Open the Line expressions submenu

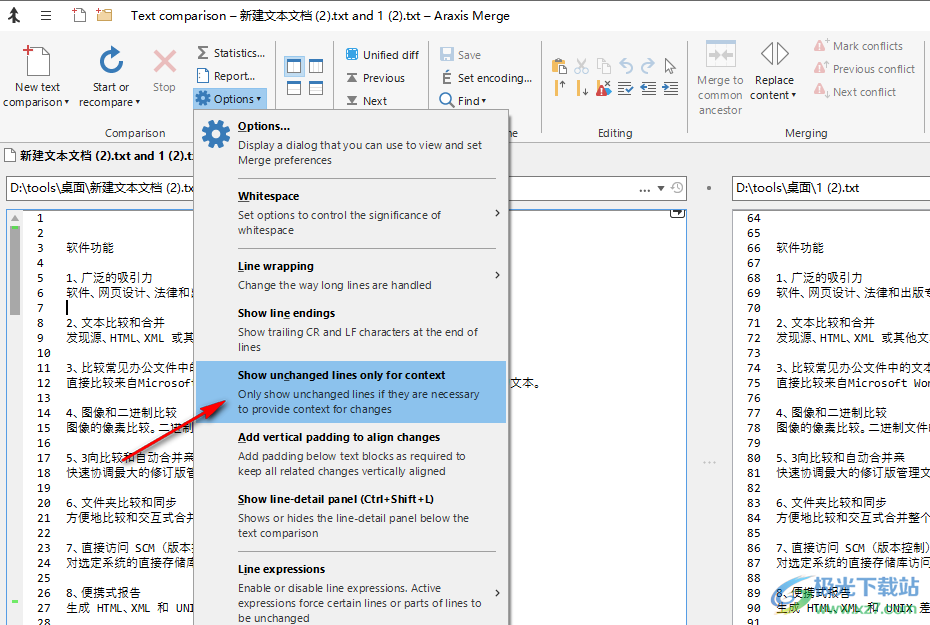[352, 593]
